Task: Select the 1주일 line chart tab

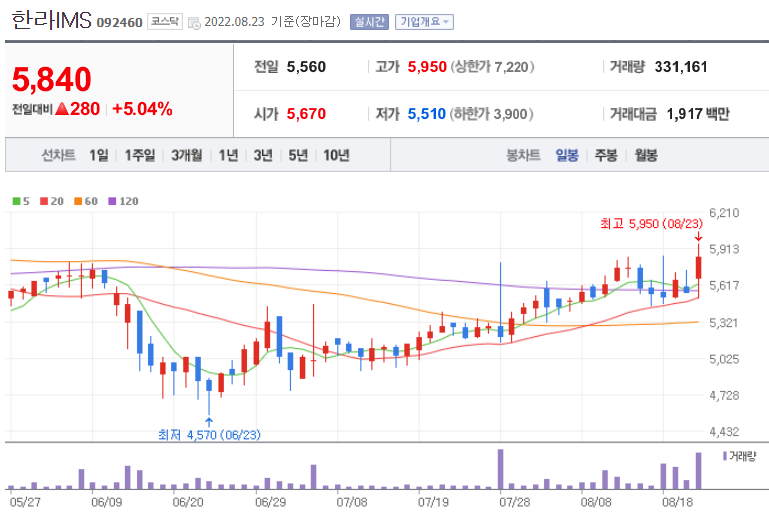Action: [x=140, y=155]
